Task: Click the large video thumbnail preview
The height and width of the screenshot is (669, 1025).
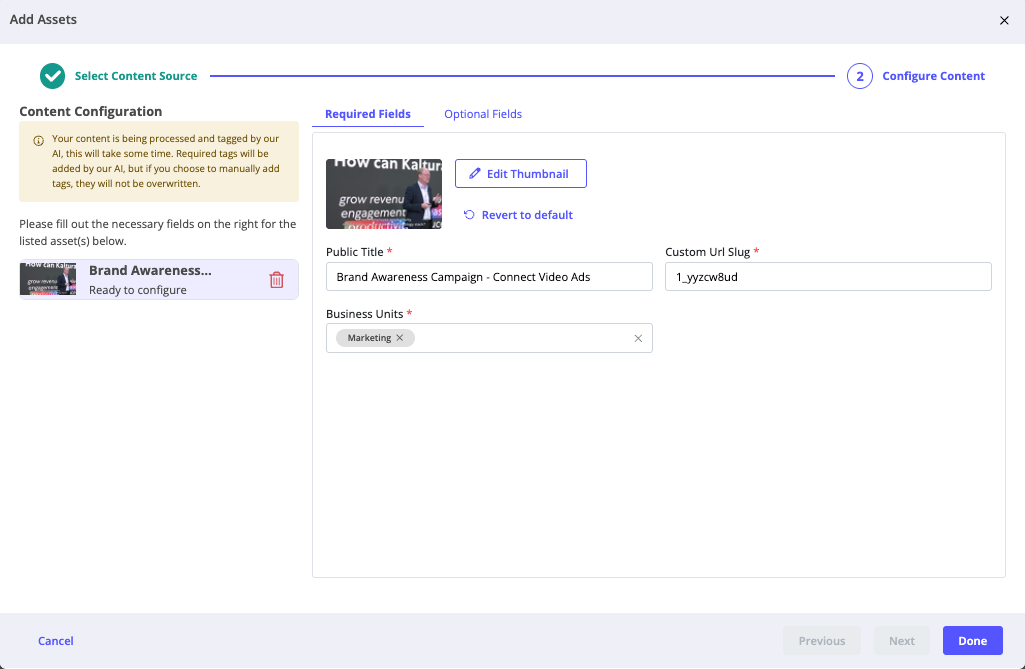Action: (x=384, y=194)
